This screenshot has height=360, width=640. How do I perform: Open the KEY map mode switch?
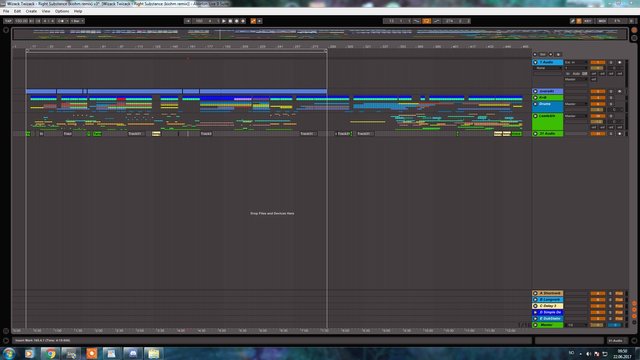588,21
